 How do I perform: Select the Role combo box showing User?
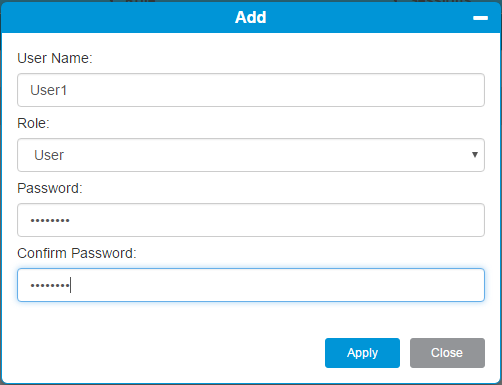pyautogui.click(x=251, y=155)
